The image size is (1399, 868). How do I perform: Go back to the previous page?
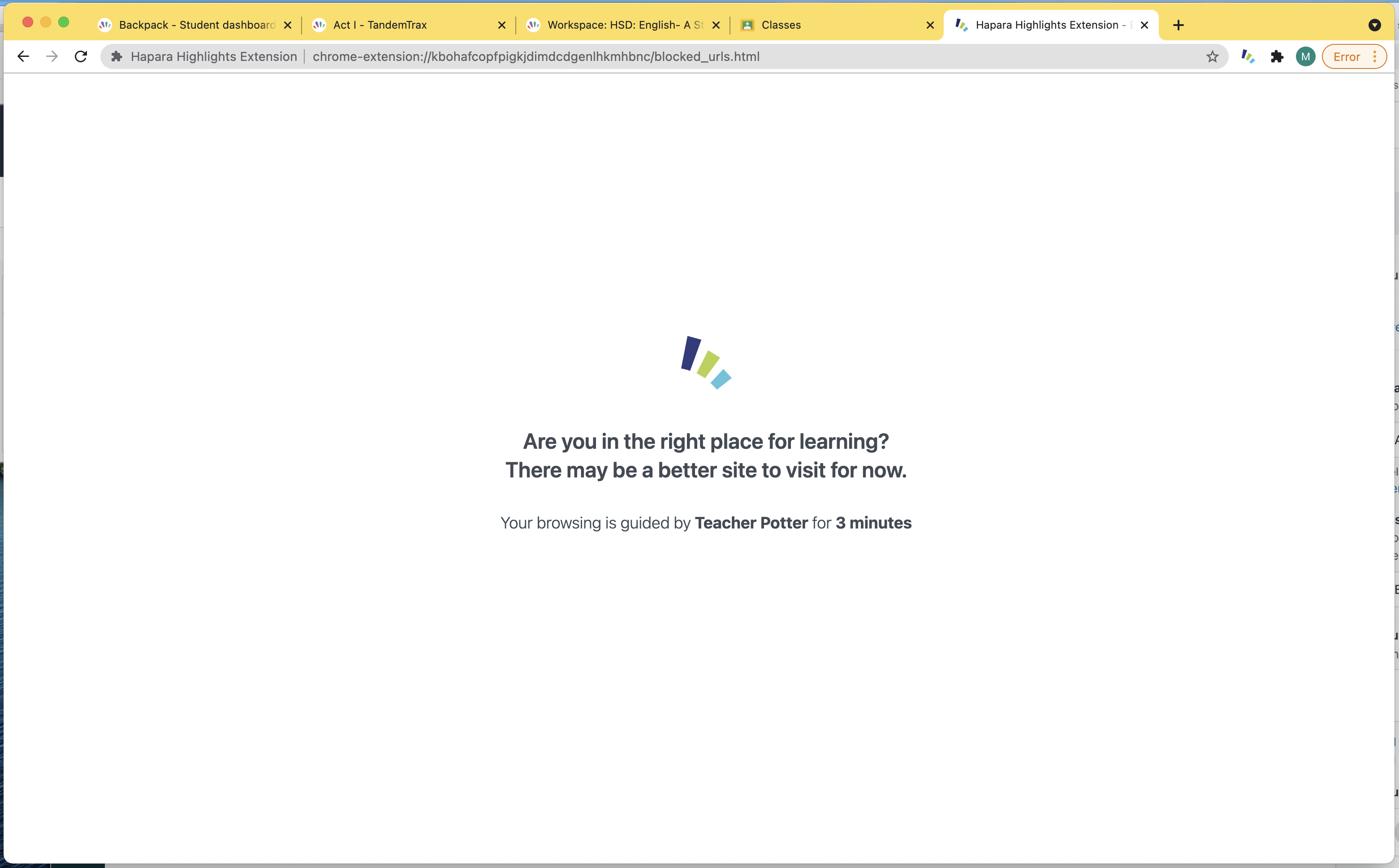tap(23, 56)
